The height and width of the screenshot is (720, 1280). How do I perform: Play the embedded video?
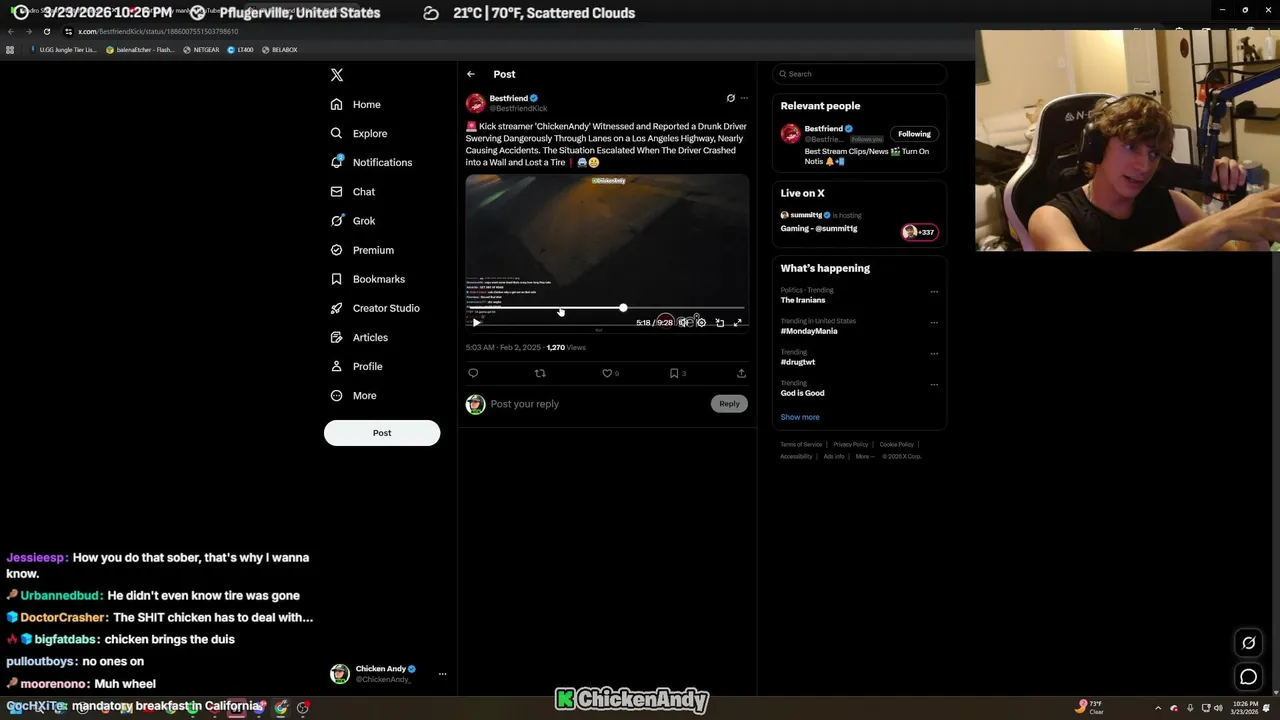pyautogui.click(x=477, y=323)
